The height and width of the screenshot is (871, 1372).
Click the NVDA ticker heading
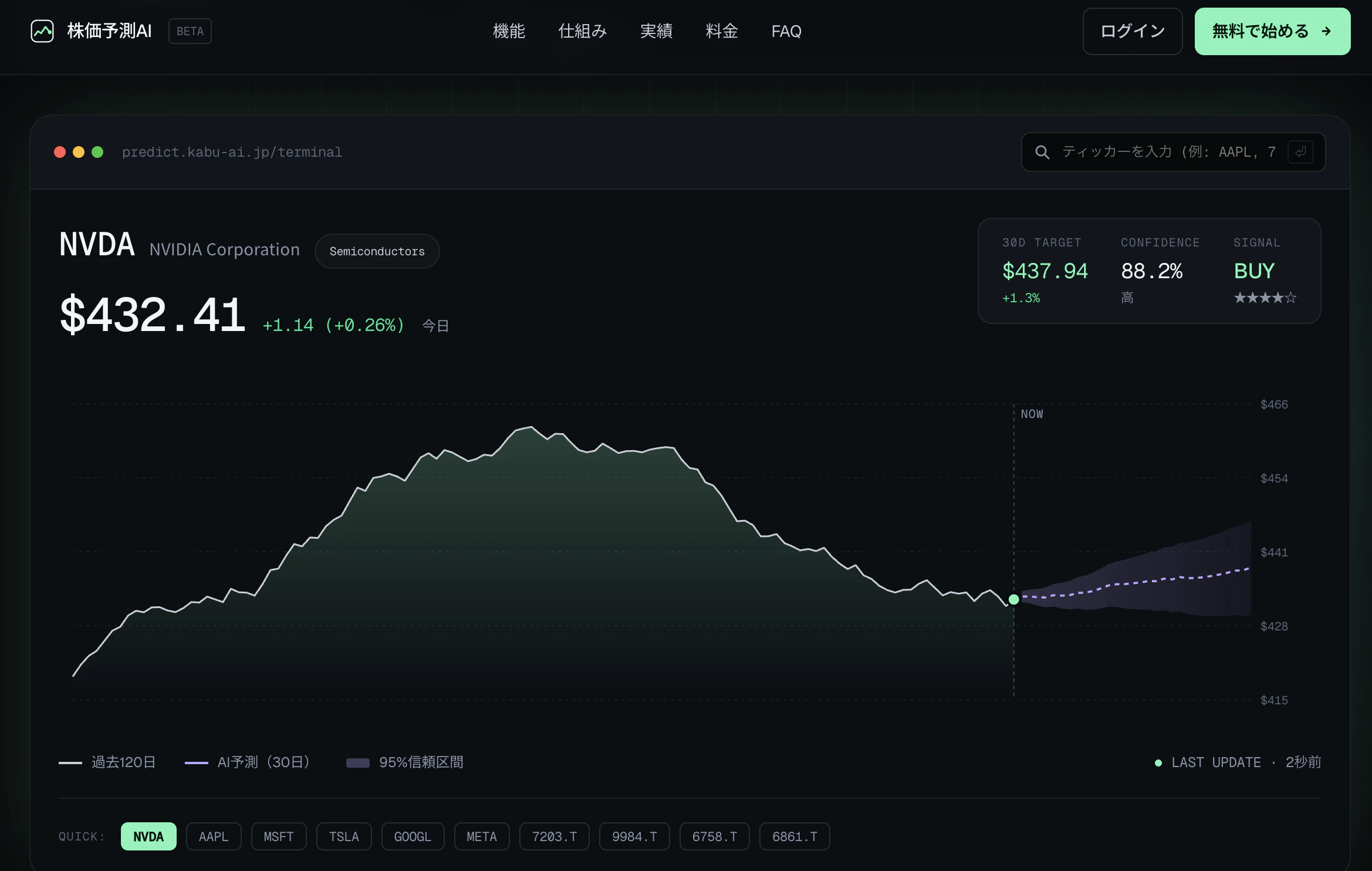(x=97, y=245)
